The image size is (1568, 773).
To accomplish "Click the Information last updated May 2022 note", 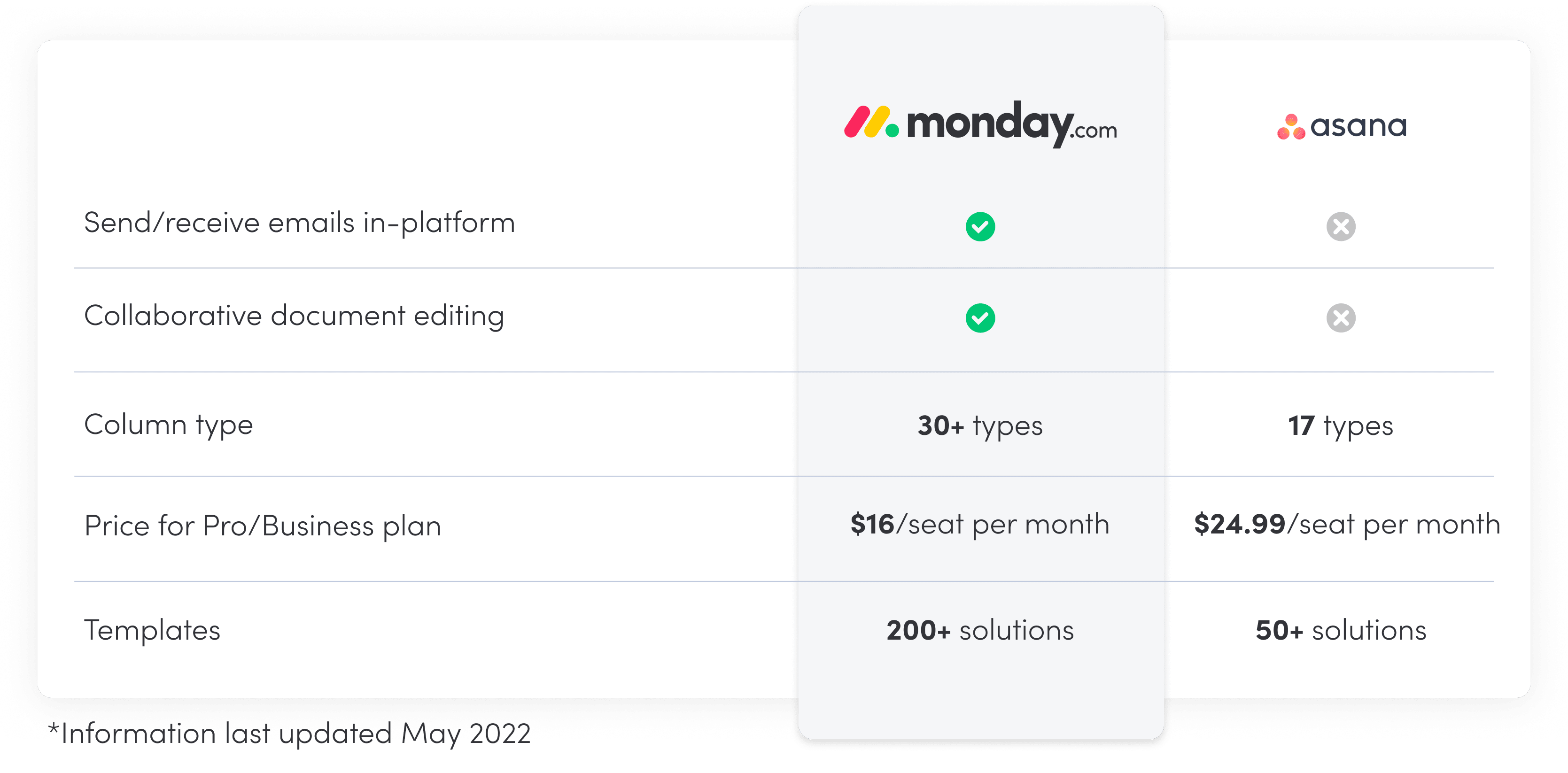I will 289,734.
